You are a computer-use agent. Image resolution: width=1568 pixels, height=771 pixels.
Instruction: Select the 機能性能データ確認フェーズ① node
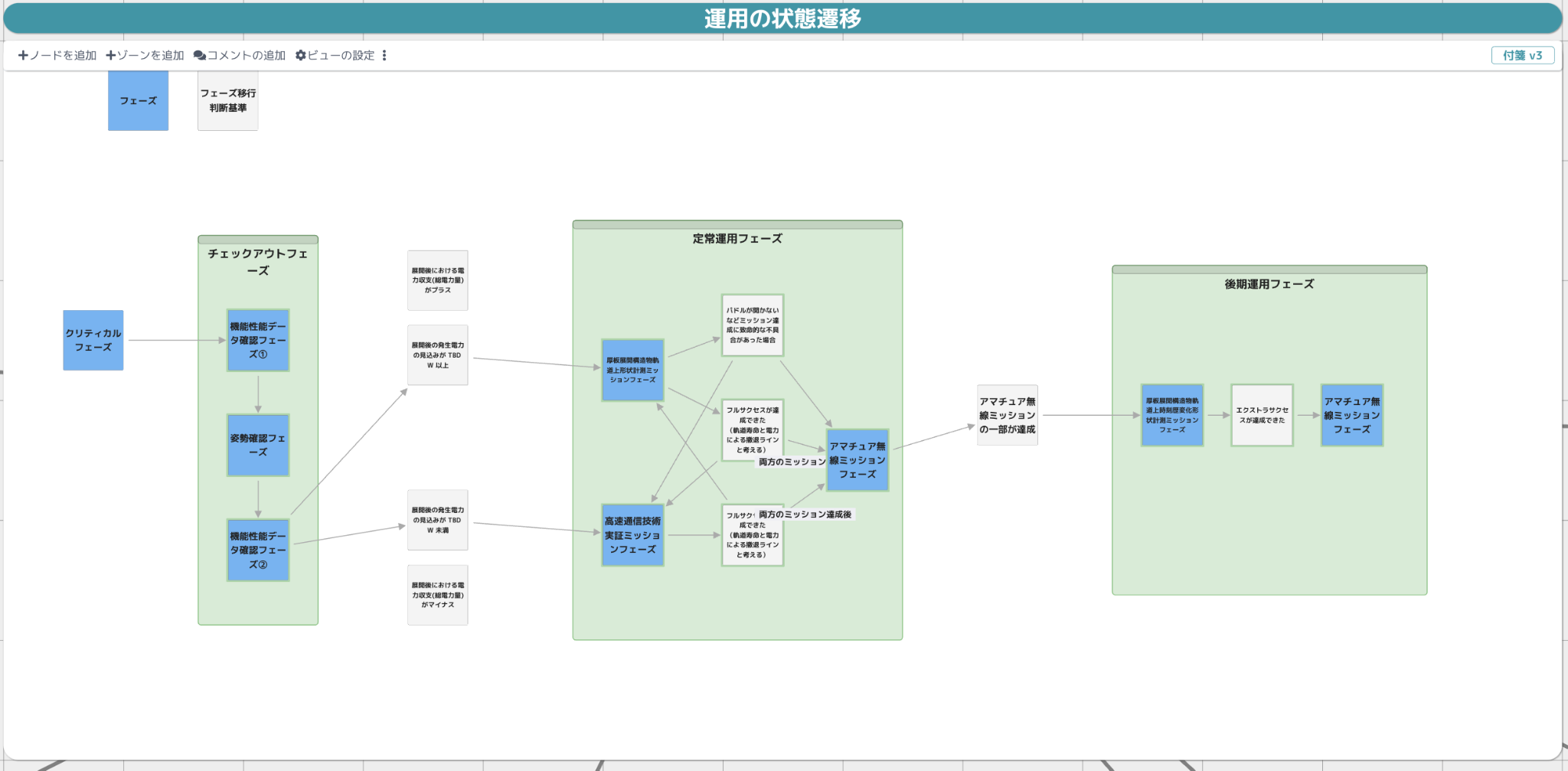coord(258,340)
